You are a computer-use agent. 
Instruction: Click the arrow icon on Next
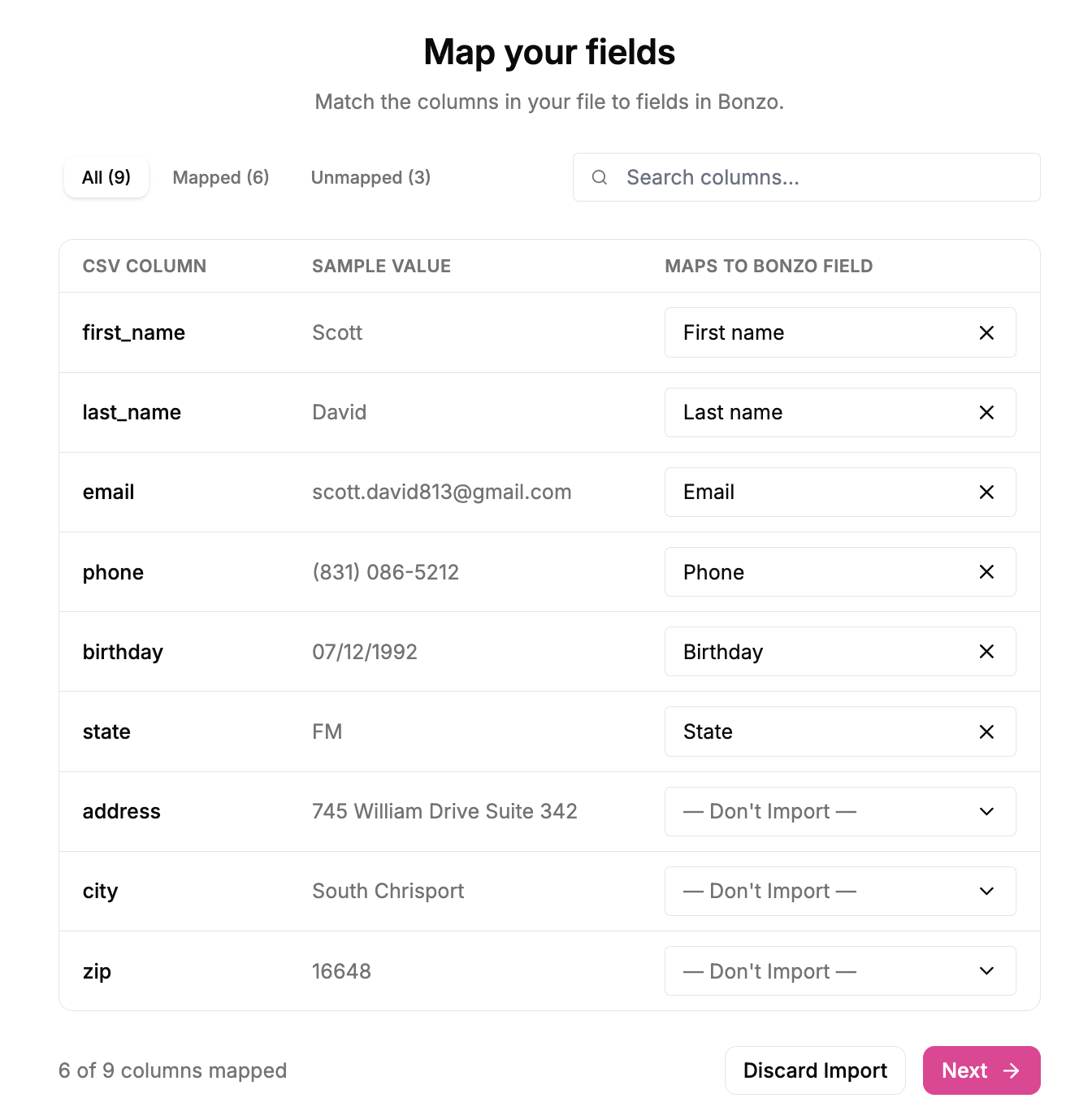(x=1011, y=1070)
